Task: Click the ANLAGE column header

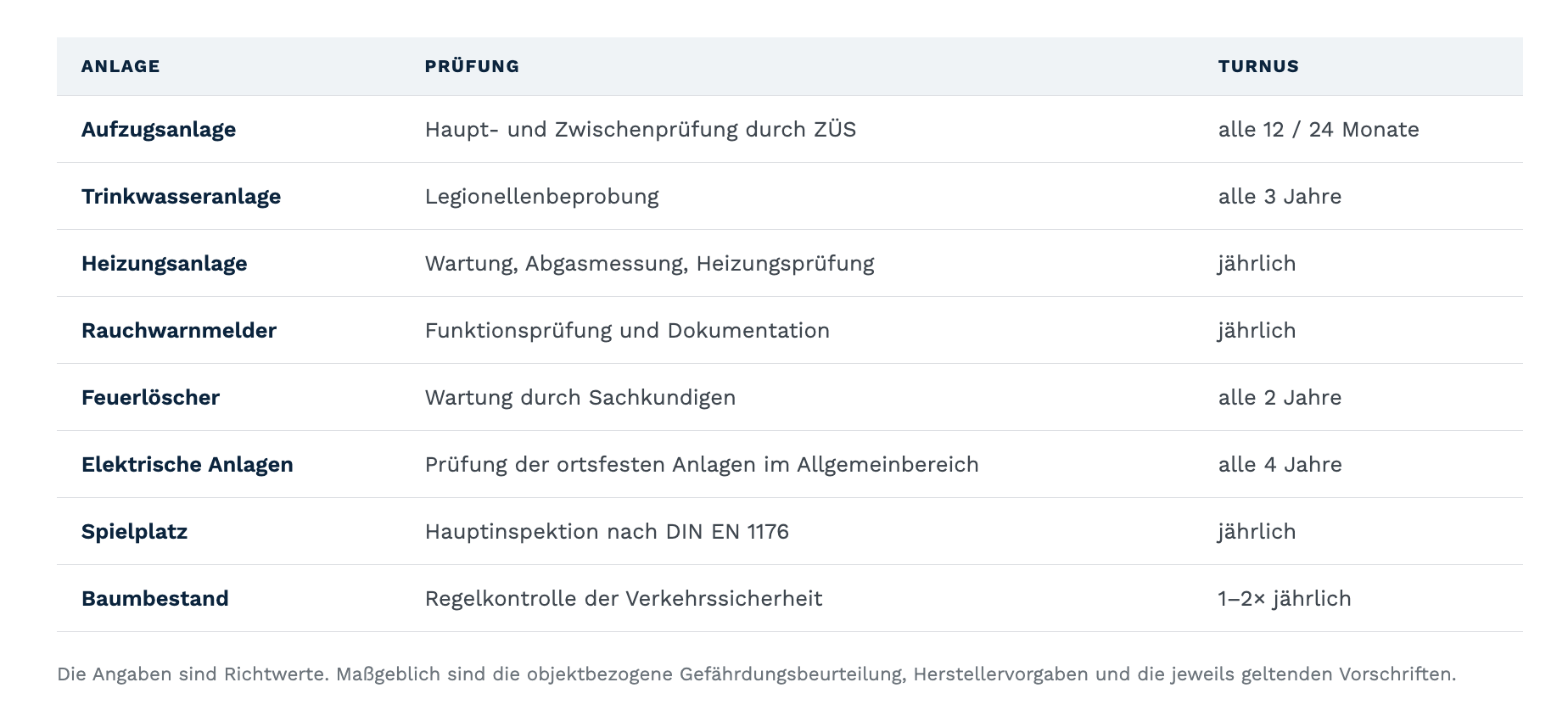Action: click(120, 66)
